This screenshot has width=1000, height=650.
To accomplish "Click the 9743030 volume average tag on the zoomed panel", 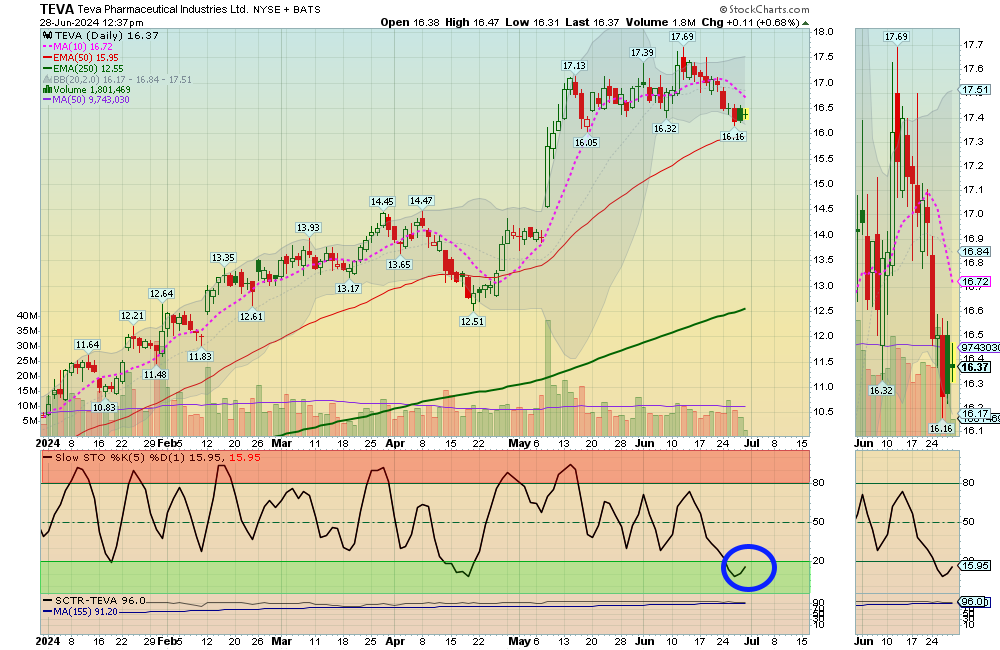I will pos(980,347).
